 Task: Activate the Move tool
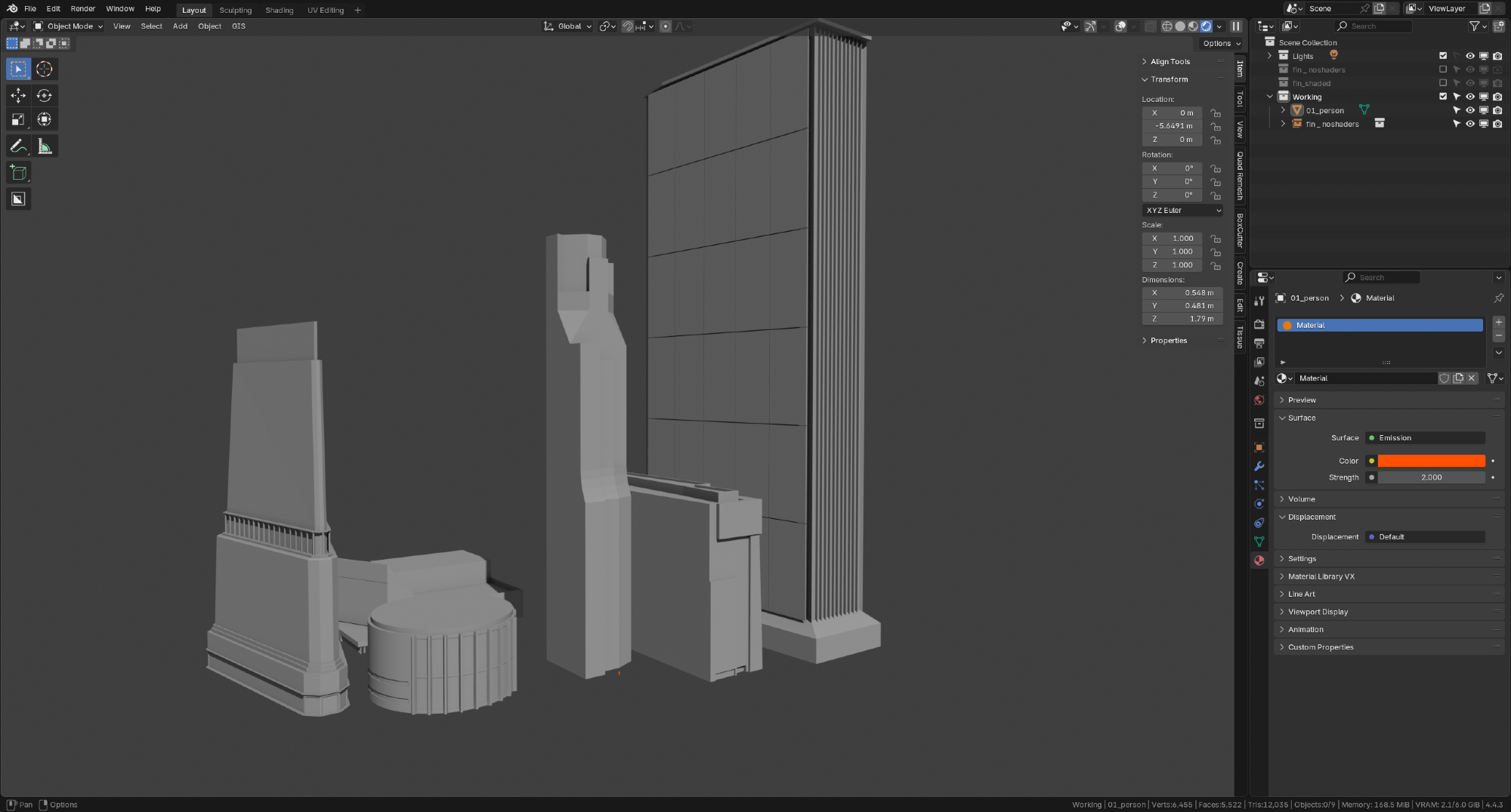(18, 95)
